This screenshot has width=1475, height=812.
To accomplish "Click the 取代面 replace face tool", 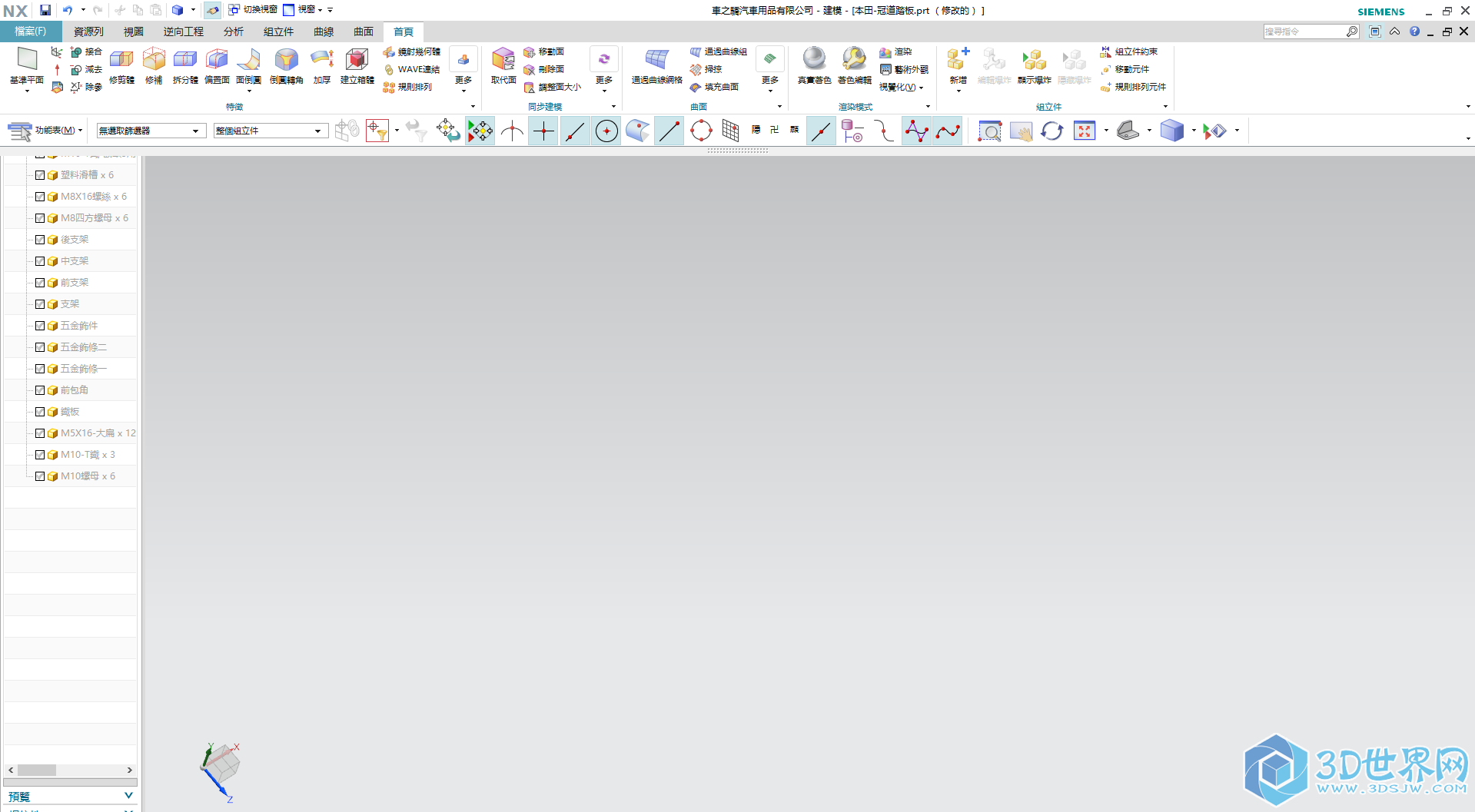I will [x=503, y=65].
